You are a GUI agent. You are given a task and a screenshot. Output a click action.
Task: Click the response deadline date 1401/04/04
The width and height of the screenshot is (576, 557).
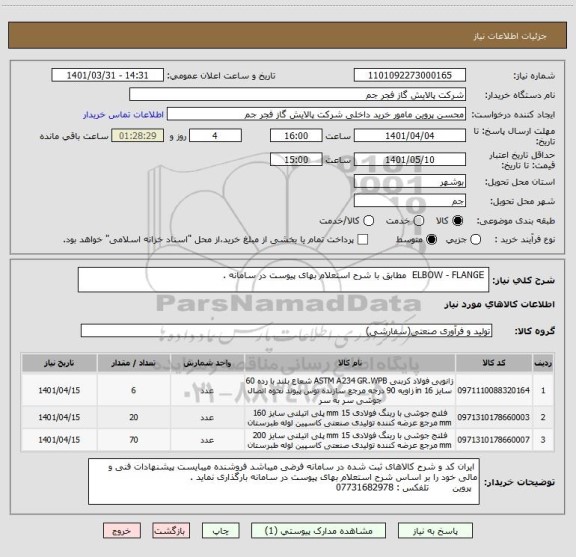[410, 136]
